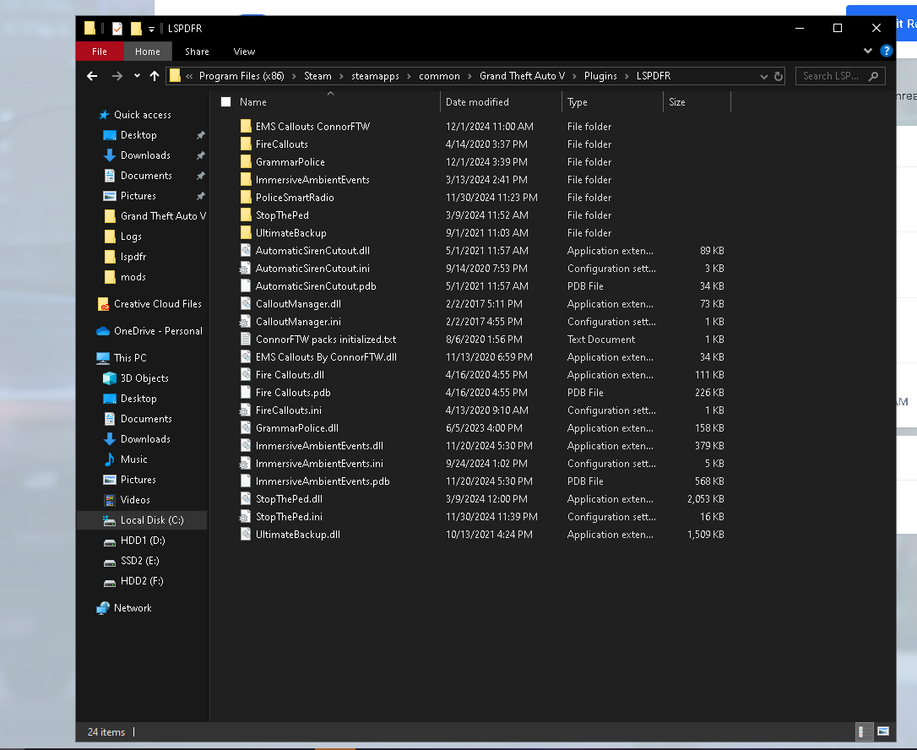917x750 pixels.
Task: Open 3D Objects under This PC
Action: (x=144, y=379)
